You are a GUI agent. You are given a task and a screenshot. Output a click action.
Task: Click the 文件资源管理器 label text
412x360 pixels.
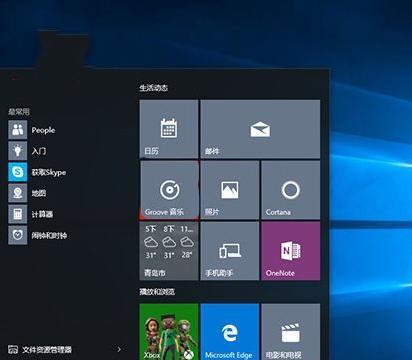[x=47, y=349]
